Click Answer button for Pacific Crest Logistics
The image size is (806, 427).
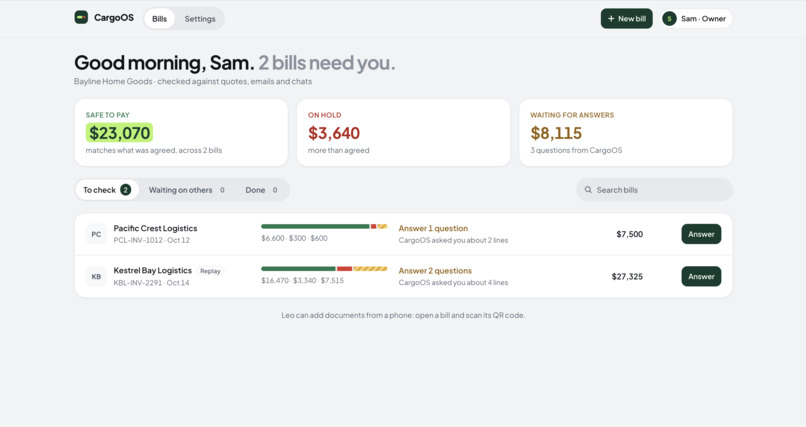point(701,234)
